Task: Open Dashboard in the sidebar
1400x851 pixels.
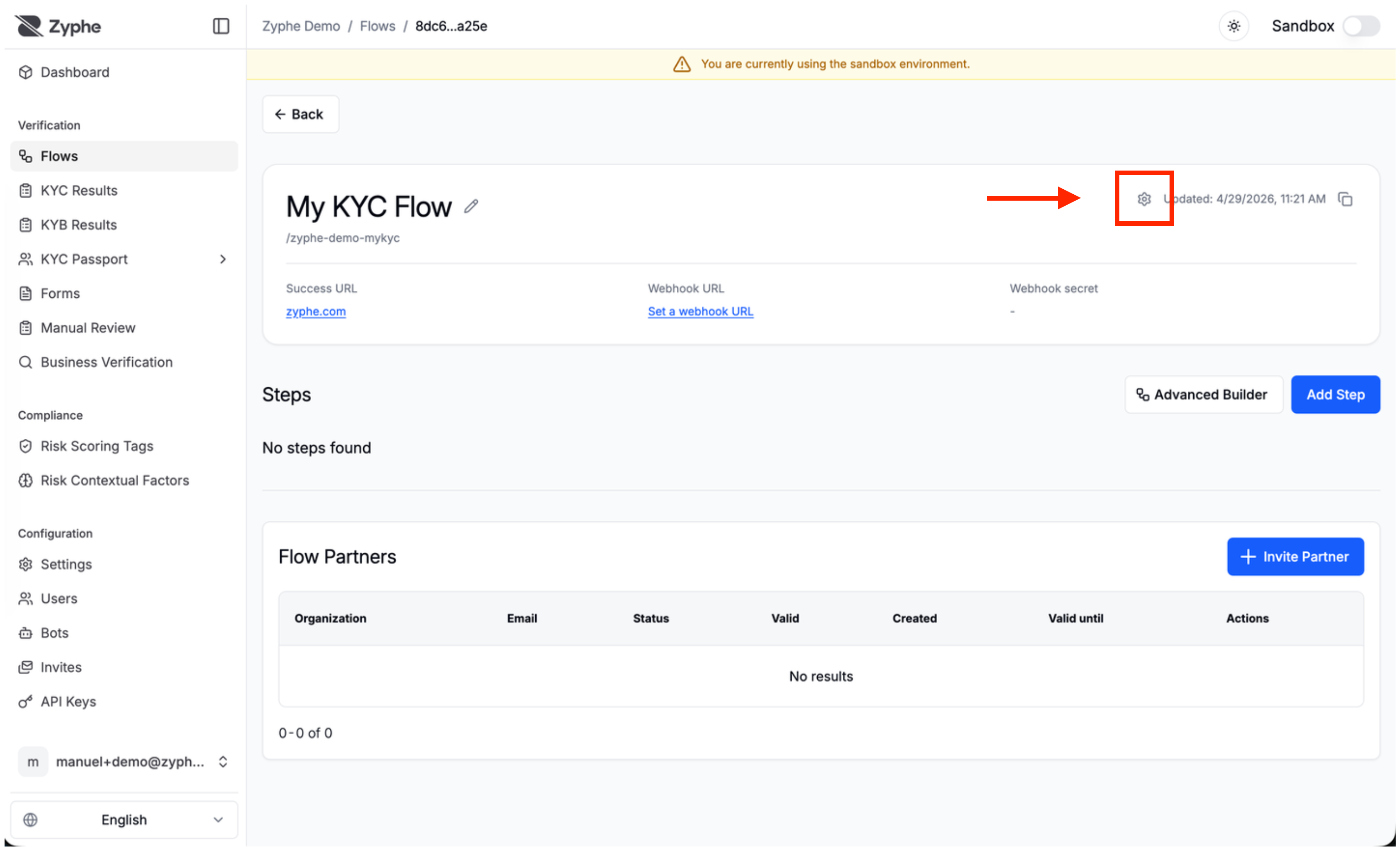Action: pyautogui.click(x=124, y=72)
